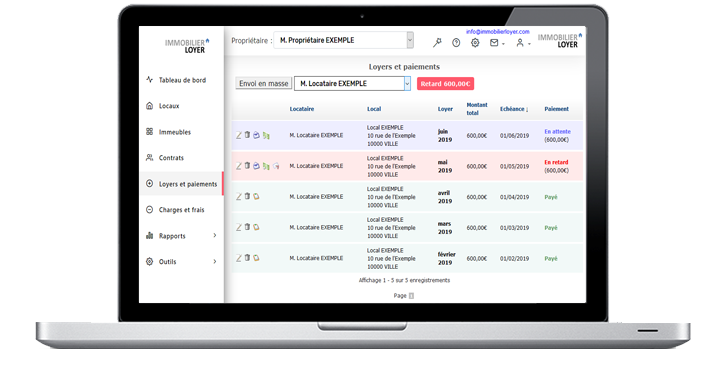The height and width of the screenshot is (376, 711).
Task: Click Payé status for mars 2019
Action: tap(551, 228)
